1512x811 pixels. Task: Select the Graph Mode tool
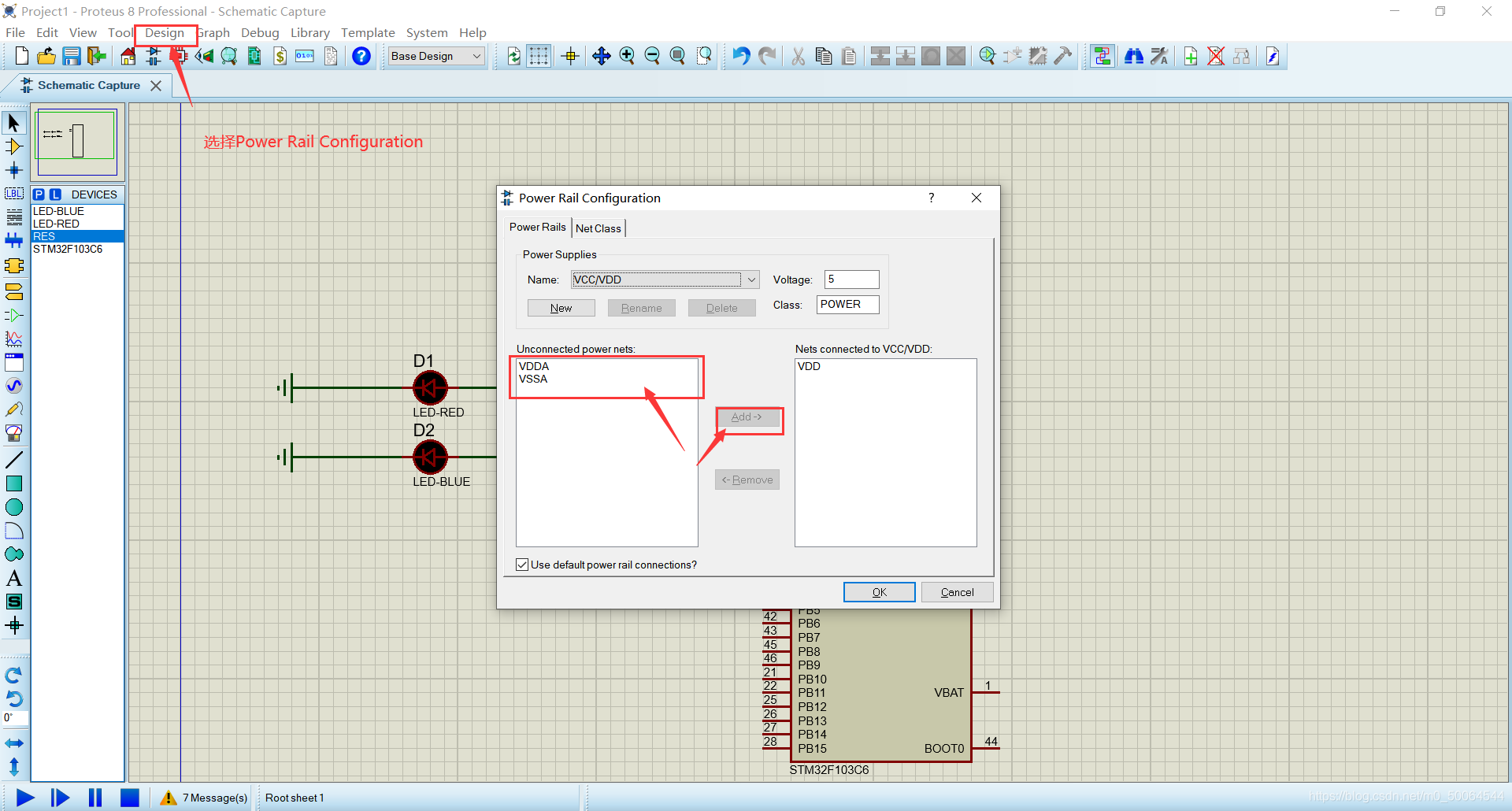click(14, 339)
